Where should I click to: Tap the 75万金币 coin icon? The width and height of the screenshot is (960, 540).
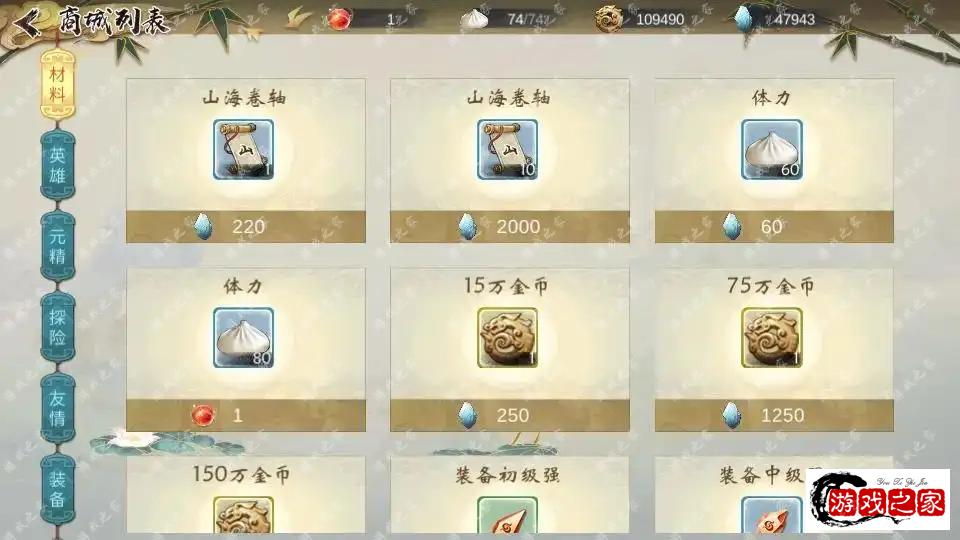coord(771,337)
